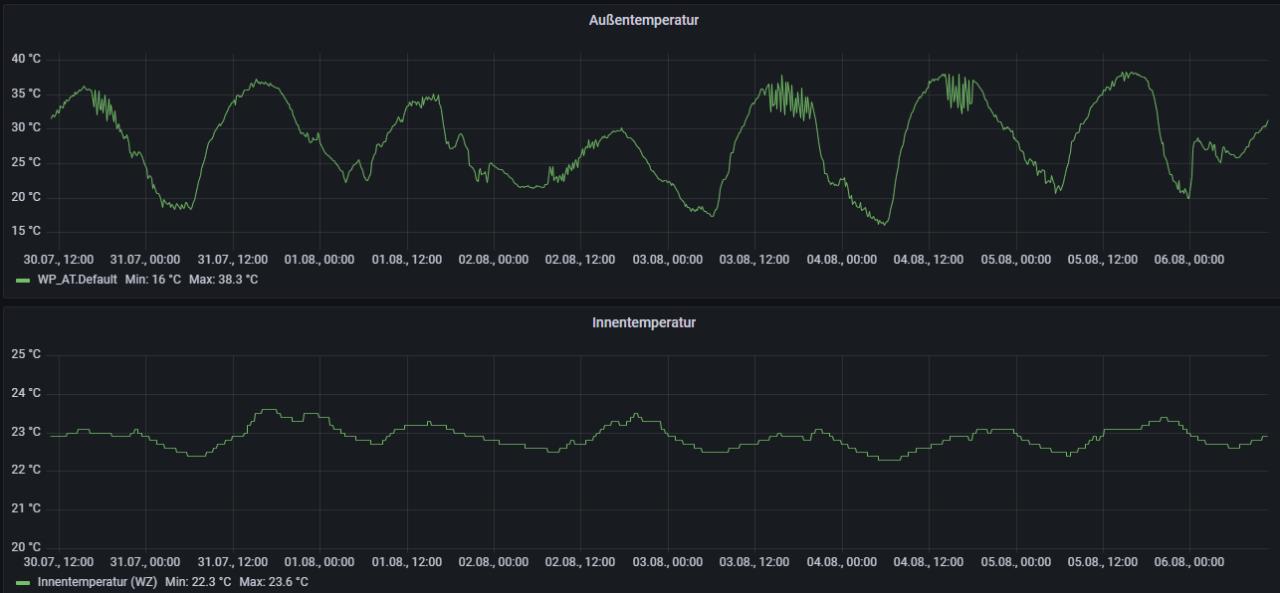
Task: Click the '35 °C' y-axis label
Action: click(26, 94)
